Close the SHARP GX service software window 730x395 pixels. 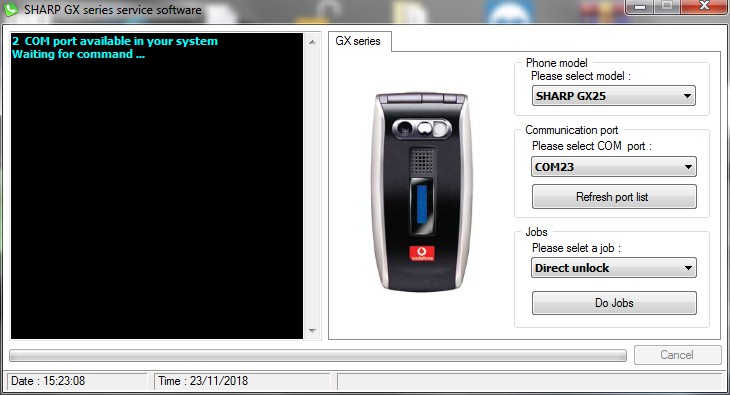(x=704, y=7)
